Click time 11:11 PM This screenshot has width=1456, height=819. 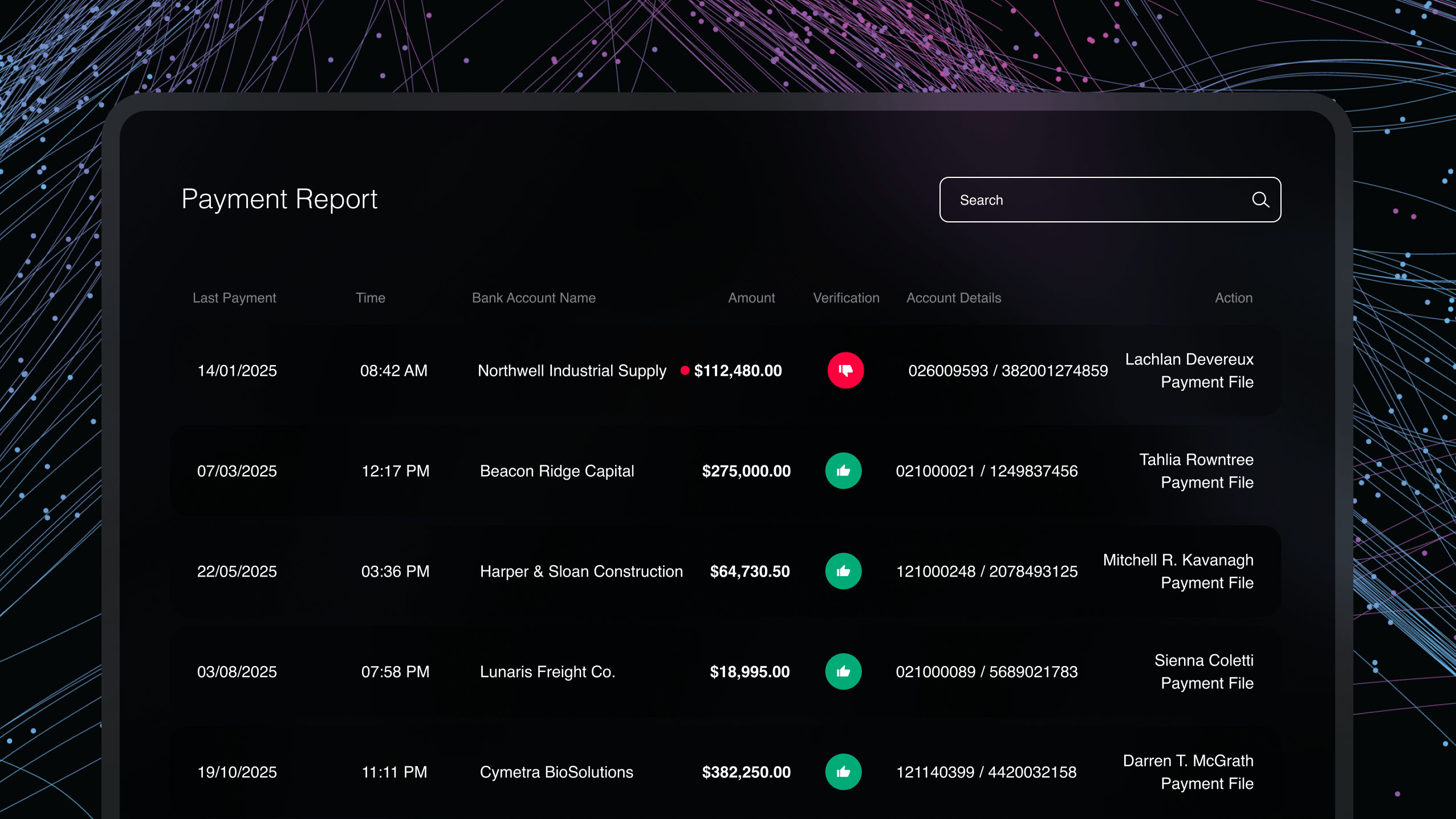tap(394, 772)
